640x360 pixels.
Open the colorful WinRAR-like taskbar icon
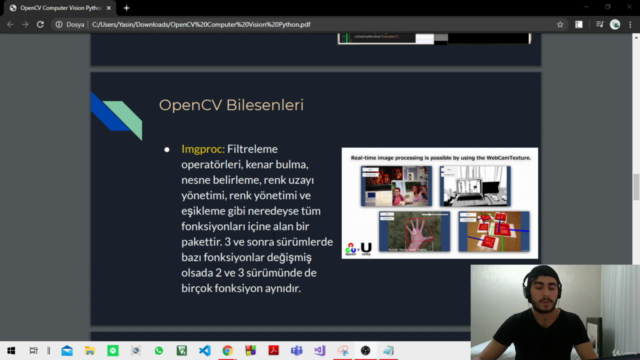pyautogui.click(x=251, y=351)
